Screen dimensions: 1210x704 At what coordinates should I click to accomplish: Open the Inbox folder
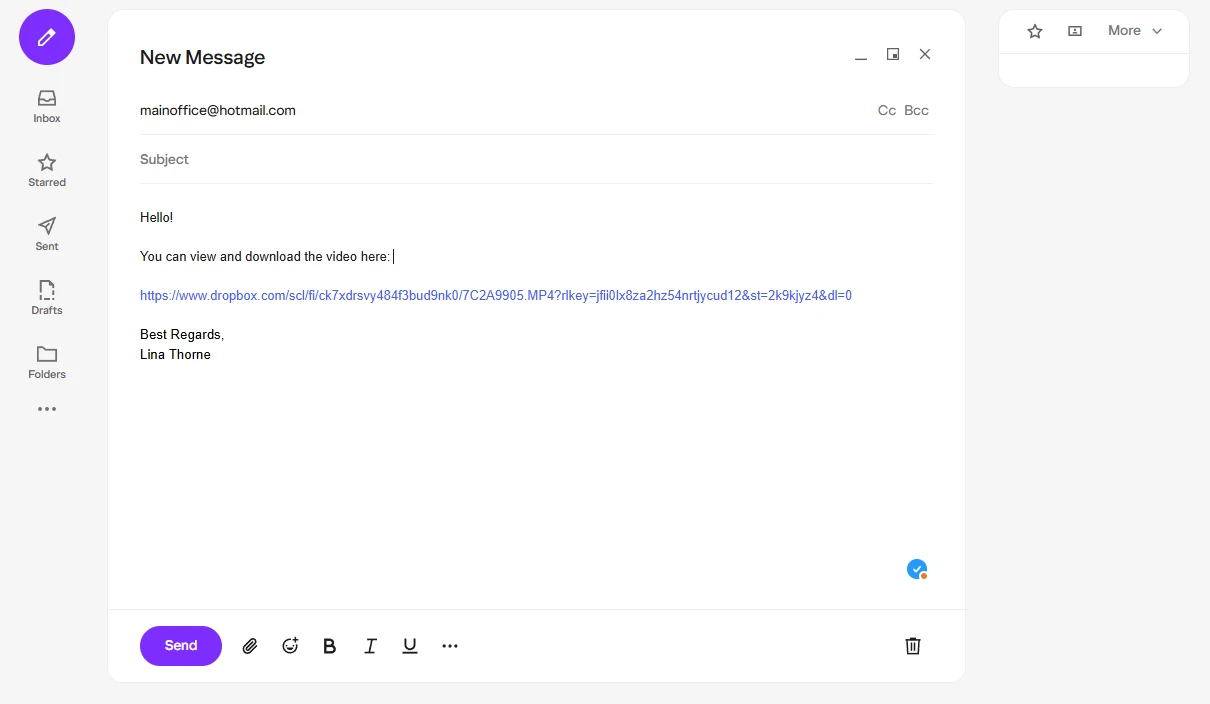(47, 106)
